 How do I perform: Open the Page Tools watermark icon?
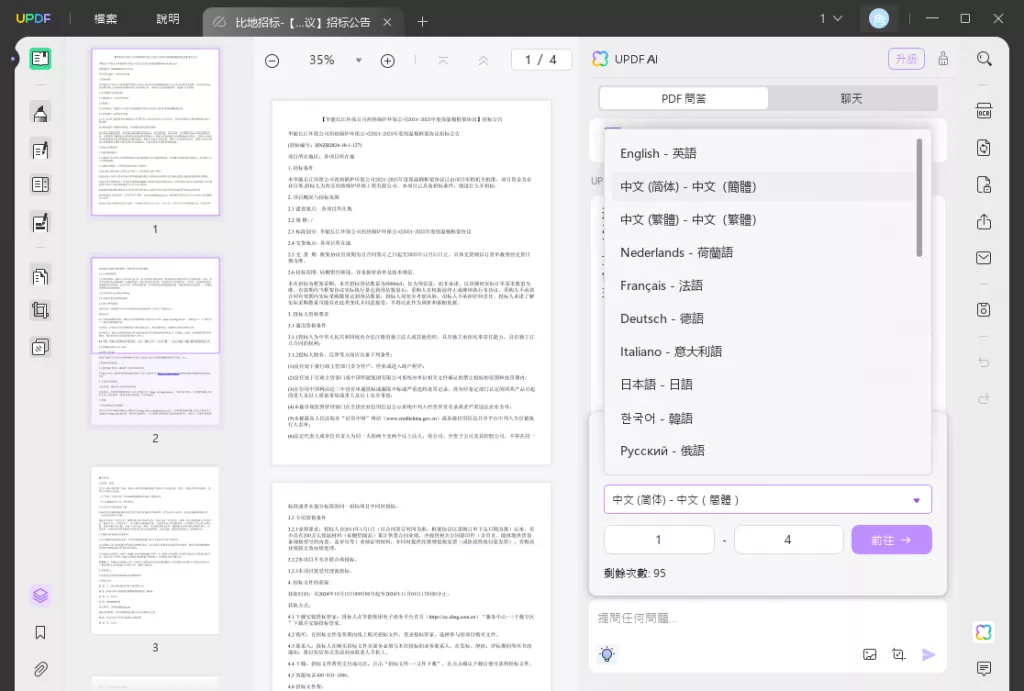point(40,347)
